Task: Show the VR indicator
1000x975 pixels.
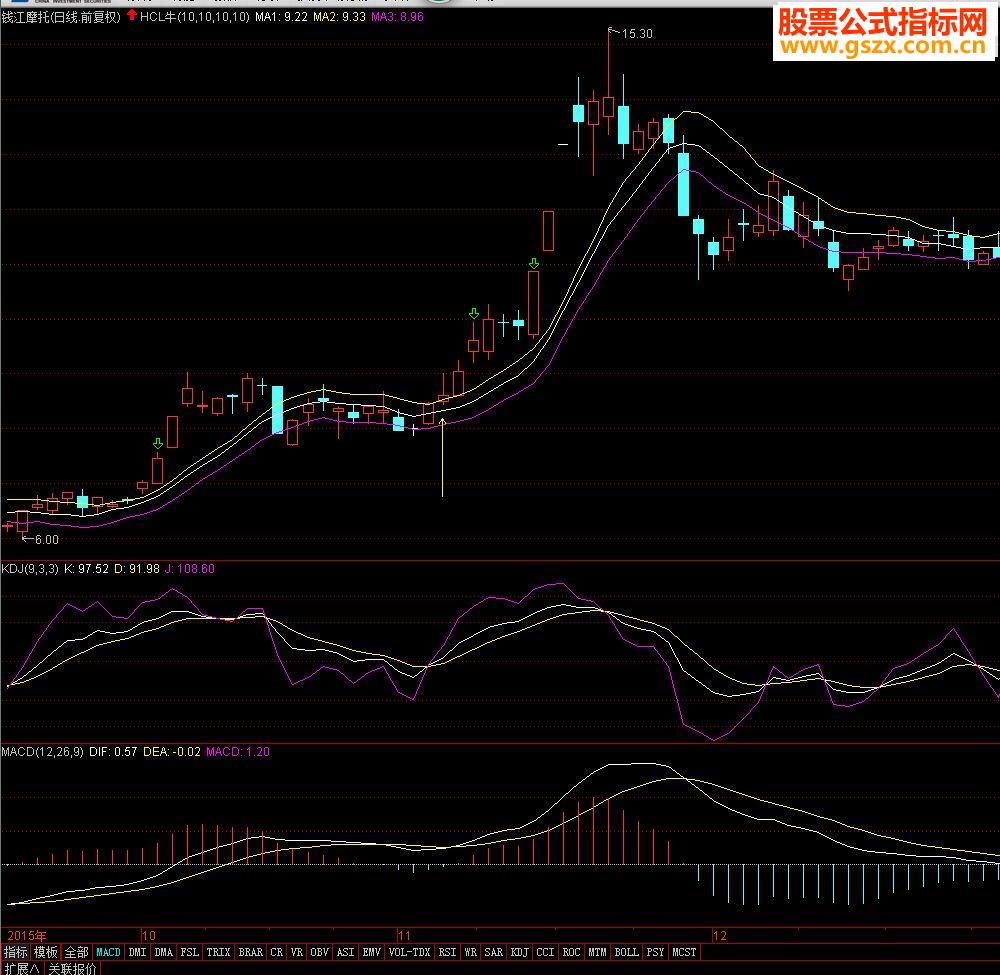Action: click(x=297, y=952)
